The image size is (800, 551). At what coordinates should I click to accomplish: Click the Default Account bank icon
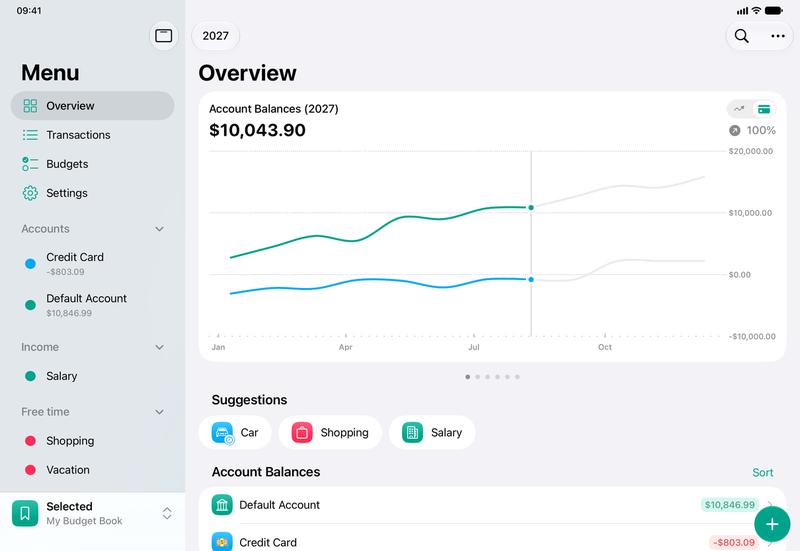tap(222, 505)
